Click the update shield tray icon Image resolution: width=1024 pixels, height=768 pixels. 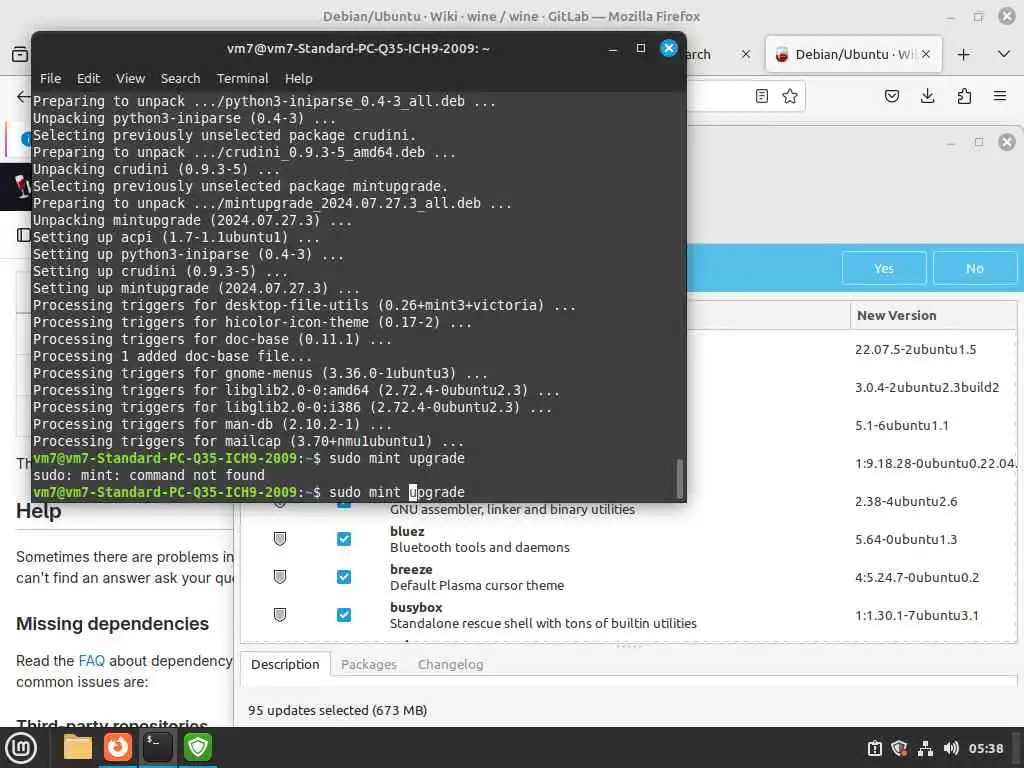point(899,748)
